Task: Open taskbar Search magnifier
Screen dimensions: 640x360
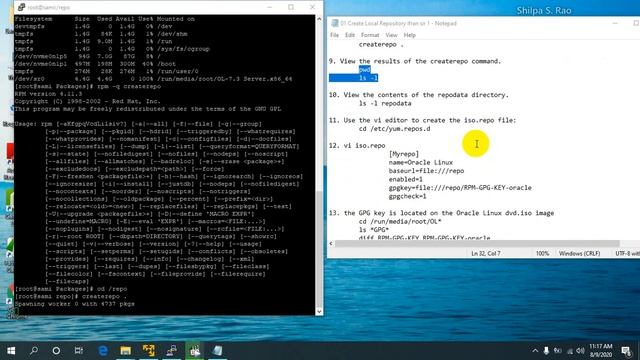Action: point(34,351)
